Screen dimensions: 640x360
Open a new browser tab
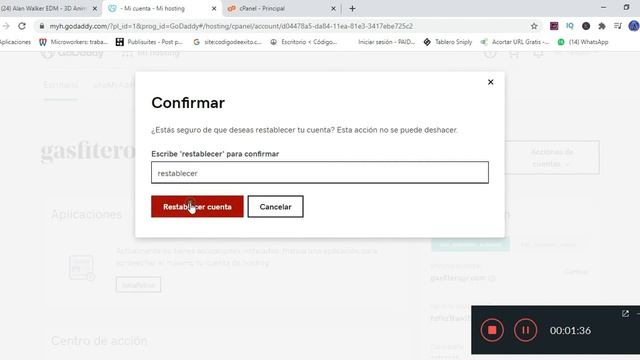[x=352, y=8]
